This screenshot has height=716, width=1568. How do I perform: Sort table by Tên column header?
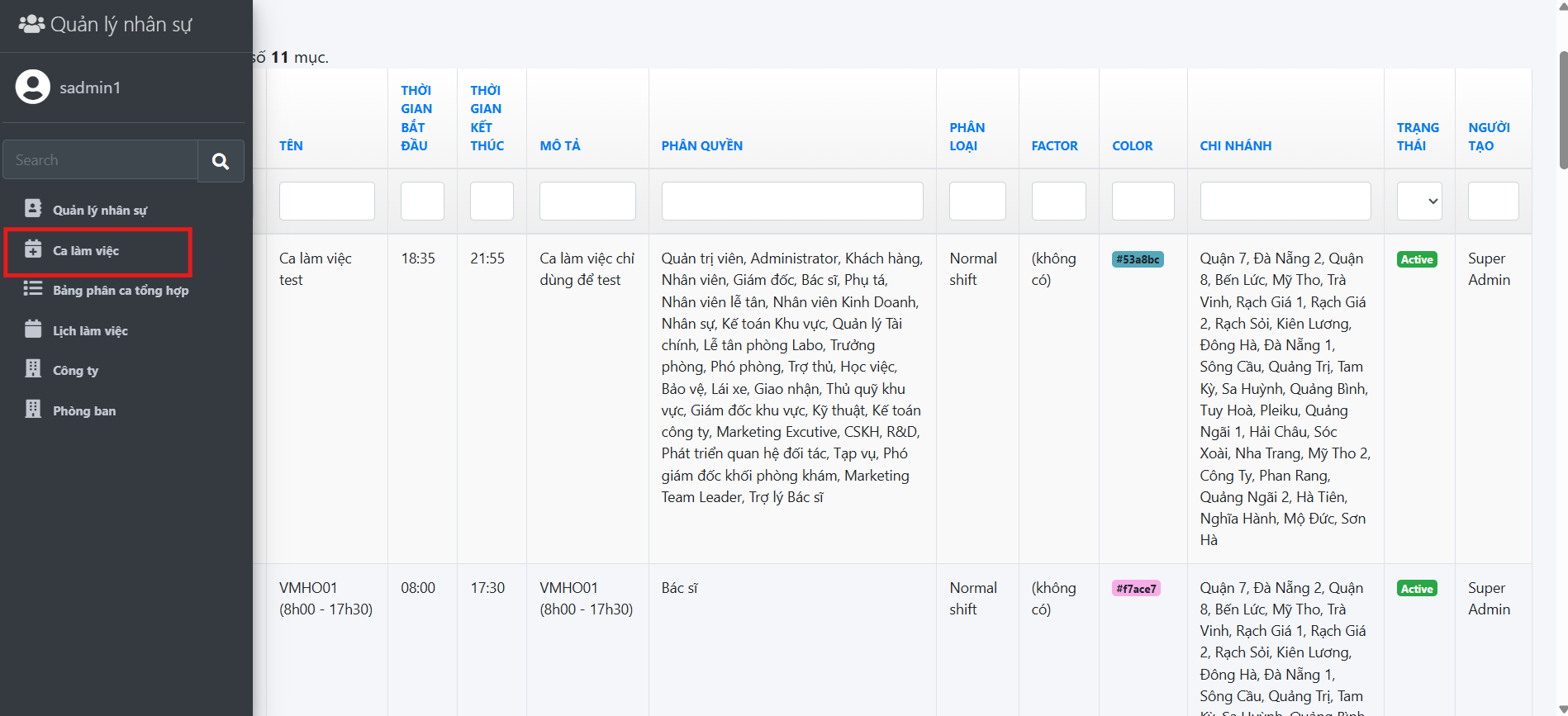pos(291,146)
